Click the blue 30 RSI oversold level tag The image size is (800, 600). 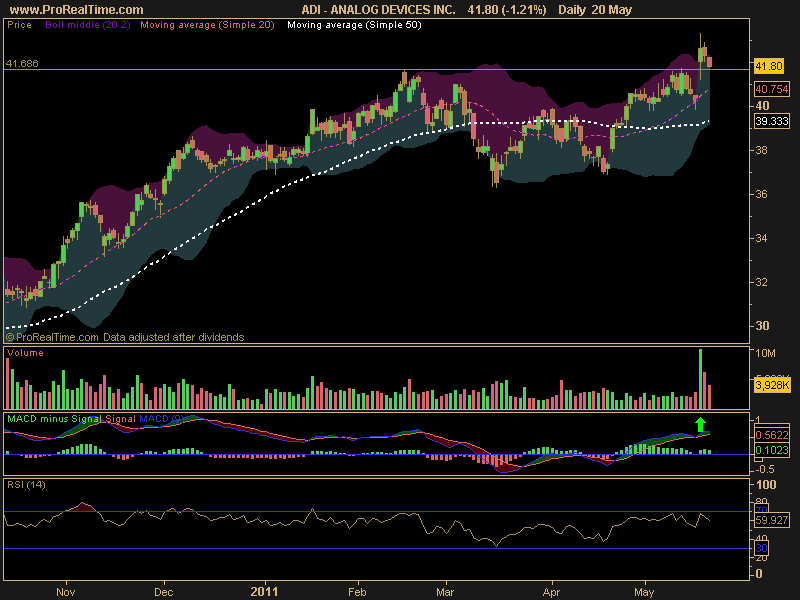pos(761,548)
